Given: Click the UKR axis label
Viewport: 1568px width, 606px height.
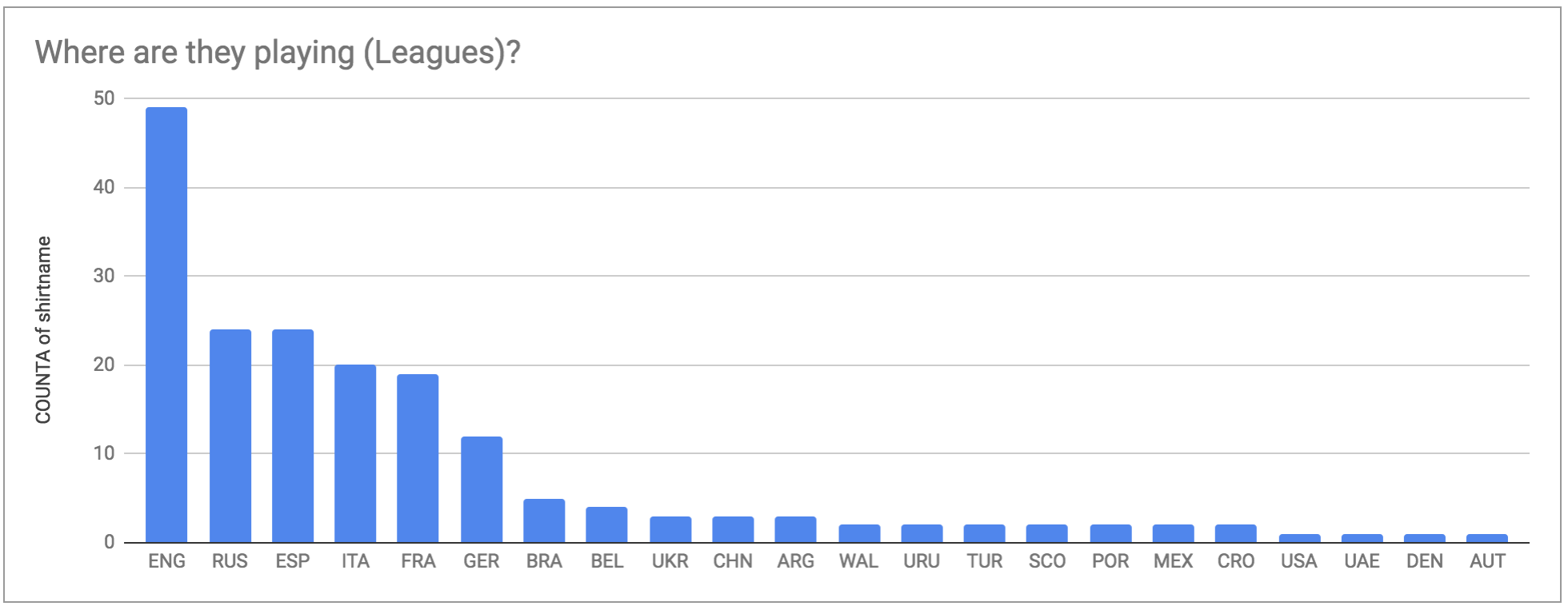Looking at the screenshot, I should coord(670,561).
